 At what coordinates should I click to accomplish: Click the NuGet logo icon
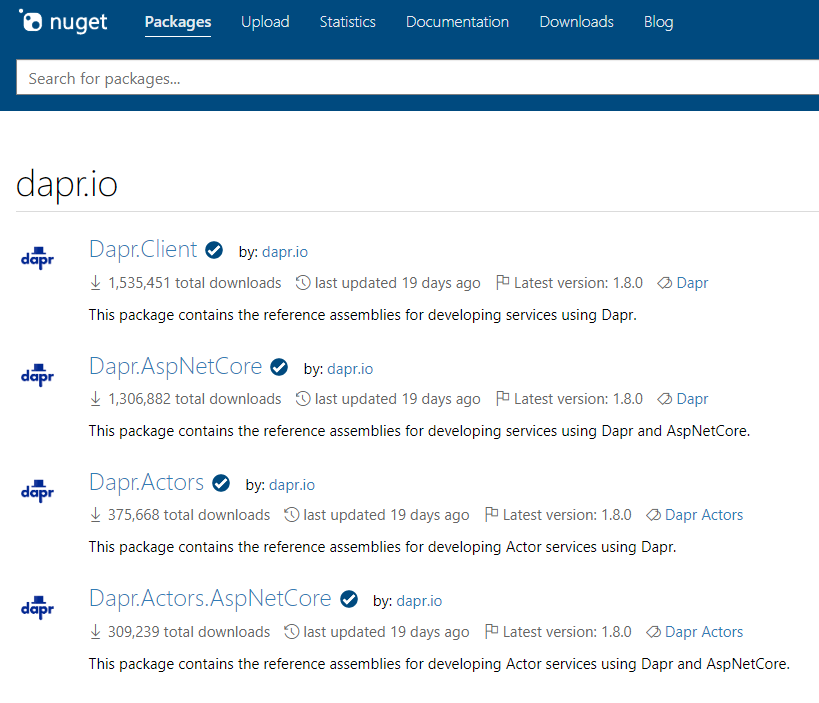coord(30,21)
